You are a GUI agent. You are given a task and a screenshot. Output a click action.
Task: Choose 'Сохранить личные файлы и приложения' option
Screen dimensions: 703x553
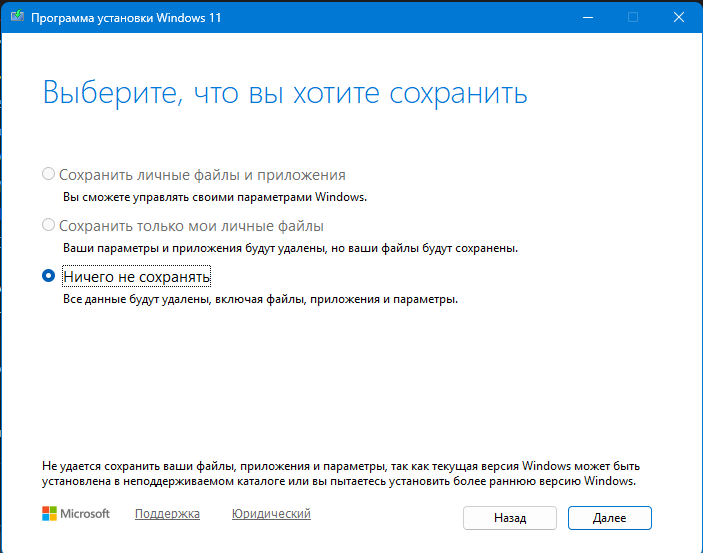click(48, 174)
